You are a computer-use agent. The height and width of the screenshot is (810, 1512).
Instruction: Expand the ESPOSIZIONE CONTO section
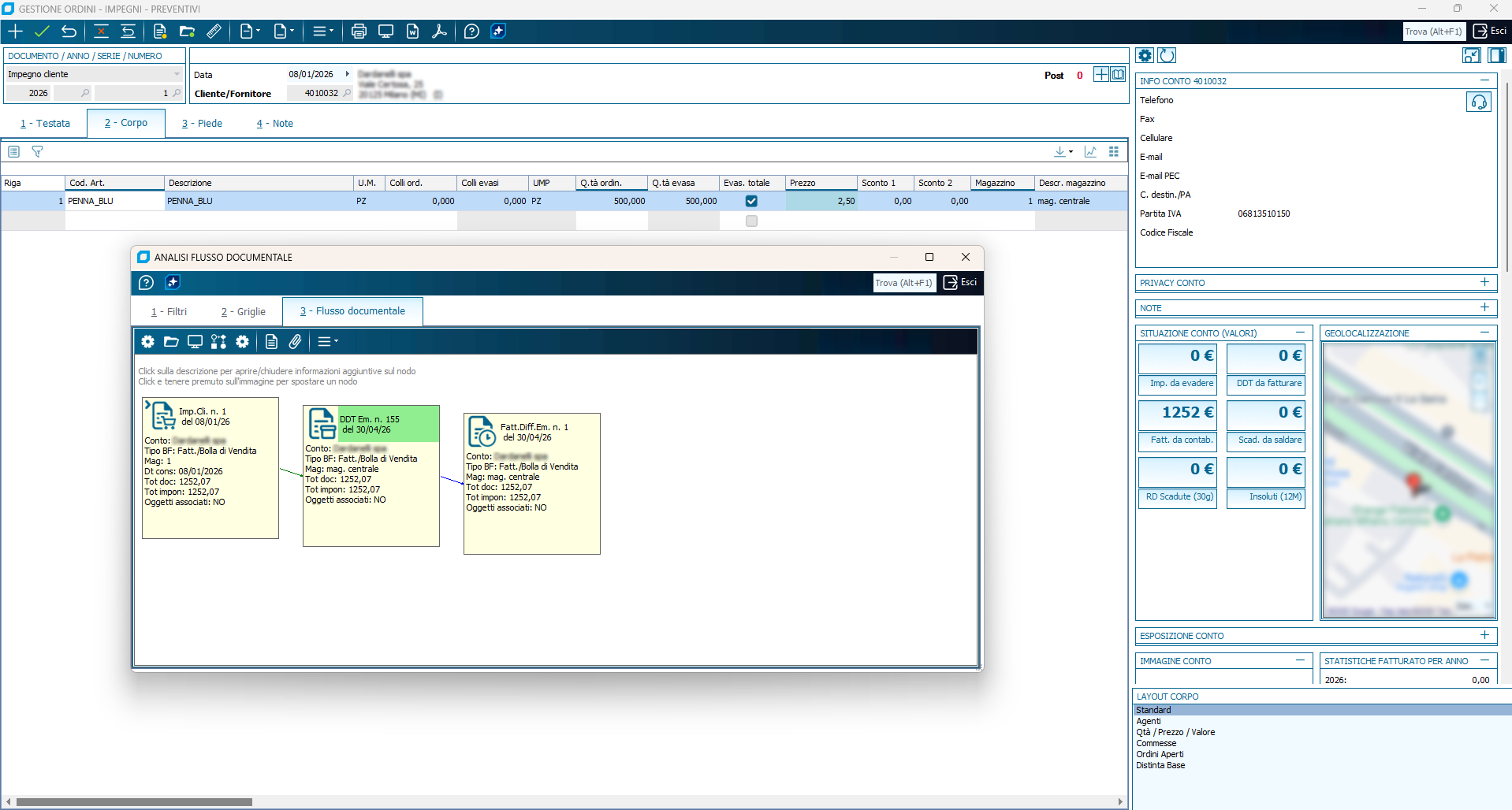(x=1484, y=635)
